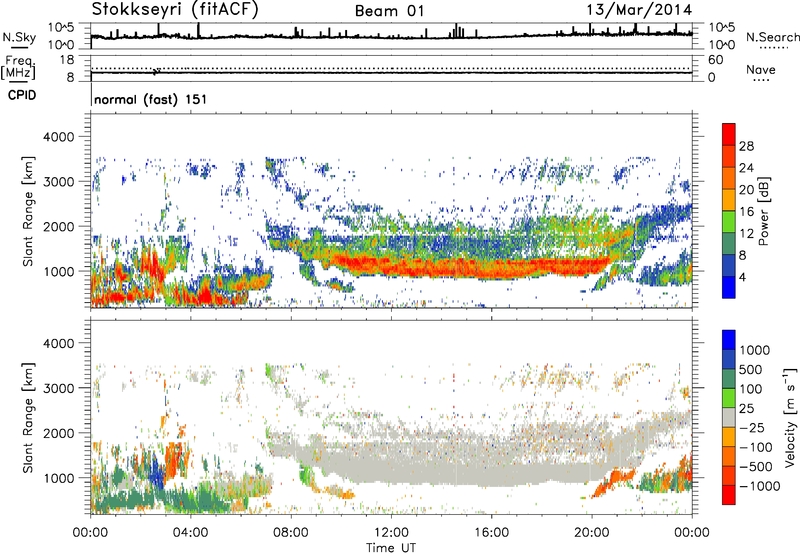Click the power panel Slant Range [km] label
Viewport: 800px width, 554px height.
(28, 211)
